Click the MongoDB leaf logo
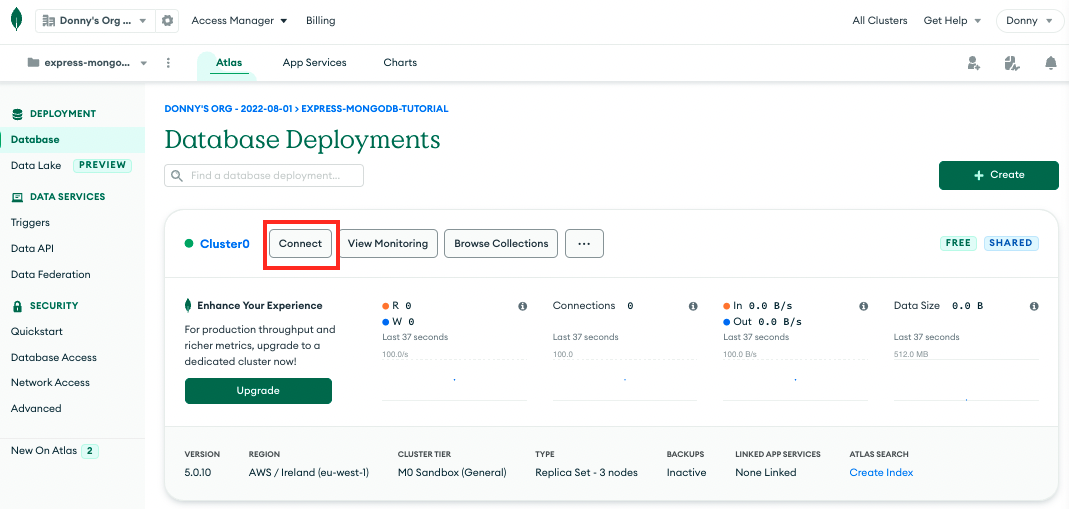Viewport: 1069px width, 509px height. click(16, 20)
